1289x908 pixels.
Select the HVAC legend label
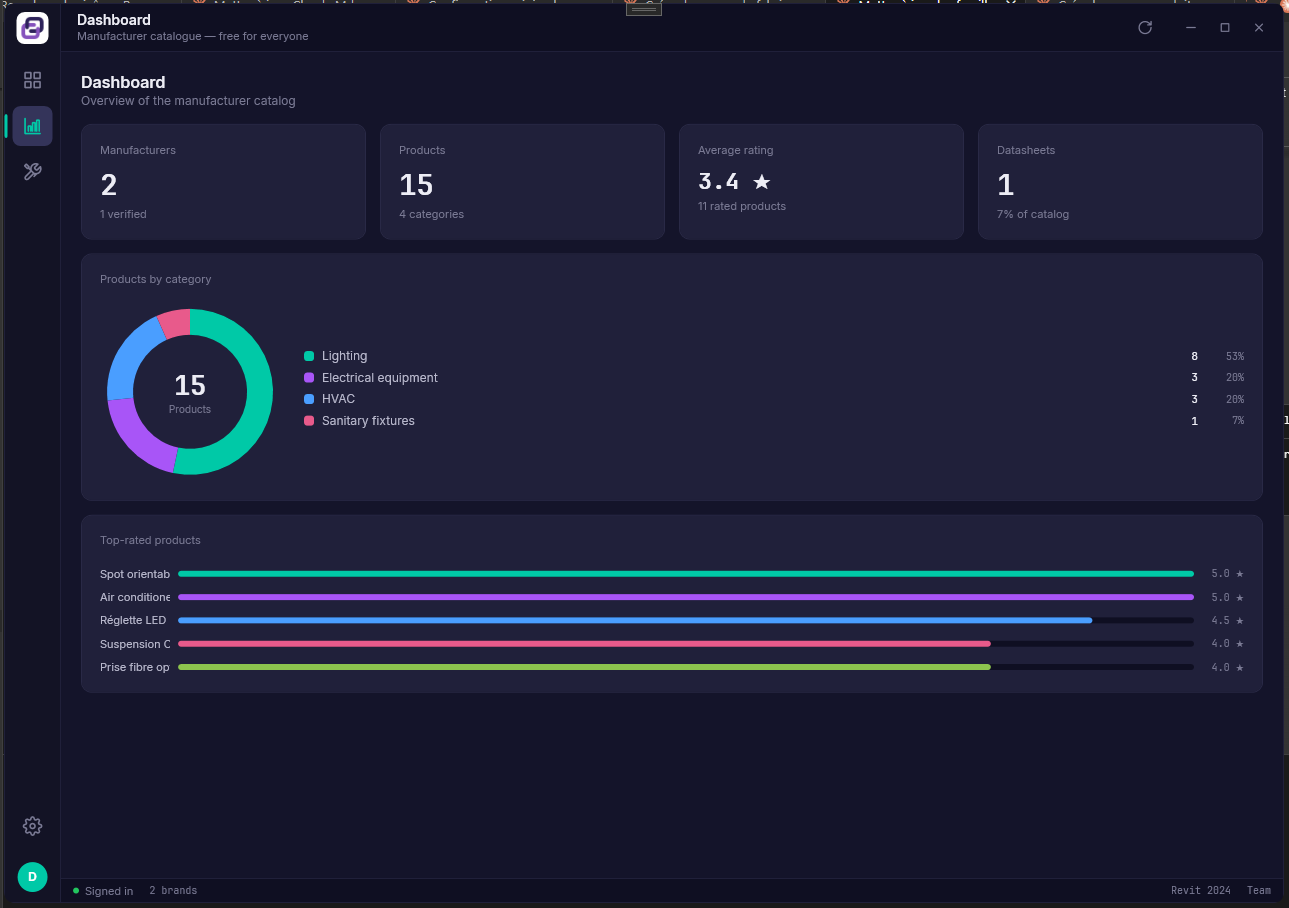point(338,399)
